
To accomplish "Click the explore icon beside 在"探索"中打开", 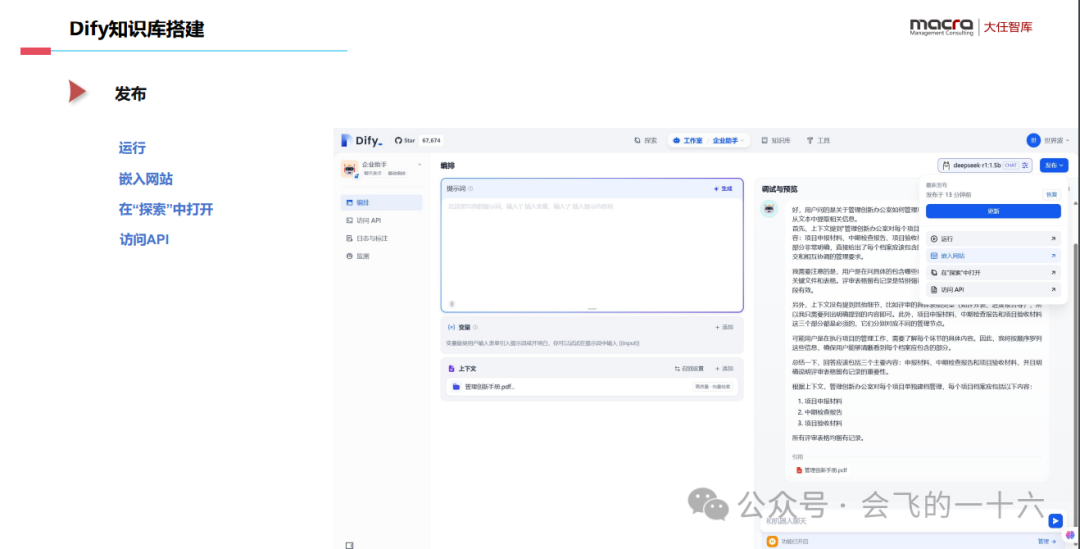I will [934, 272].
